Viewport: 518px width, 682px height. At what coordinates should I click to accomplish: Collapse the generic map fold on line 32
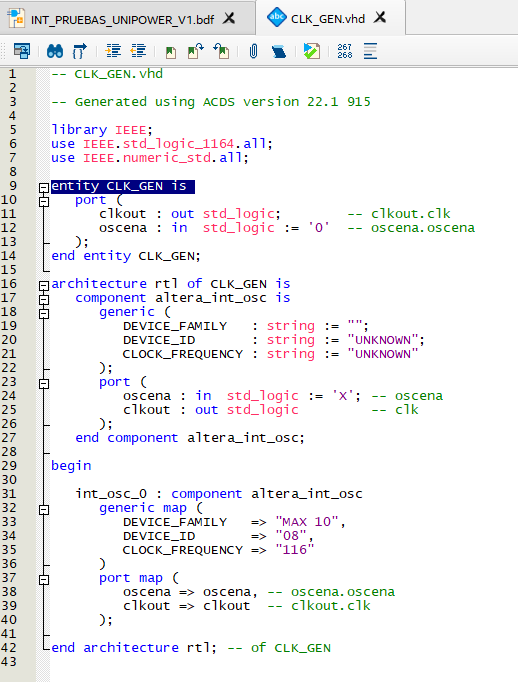coord(43,509)
